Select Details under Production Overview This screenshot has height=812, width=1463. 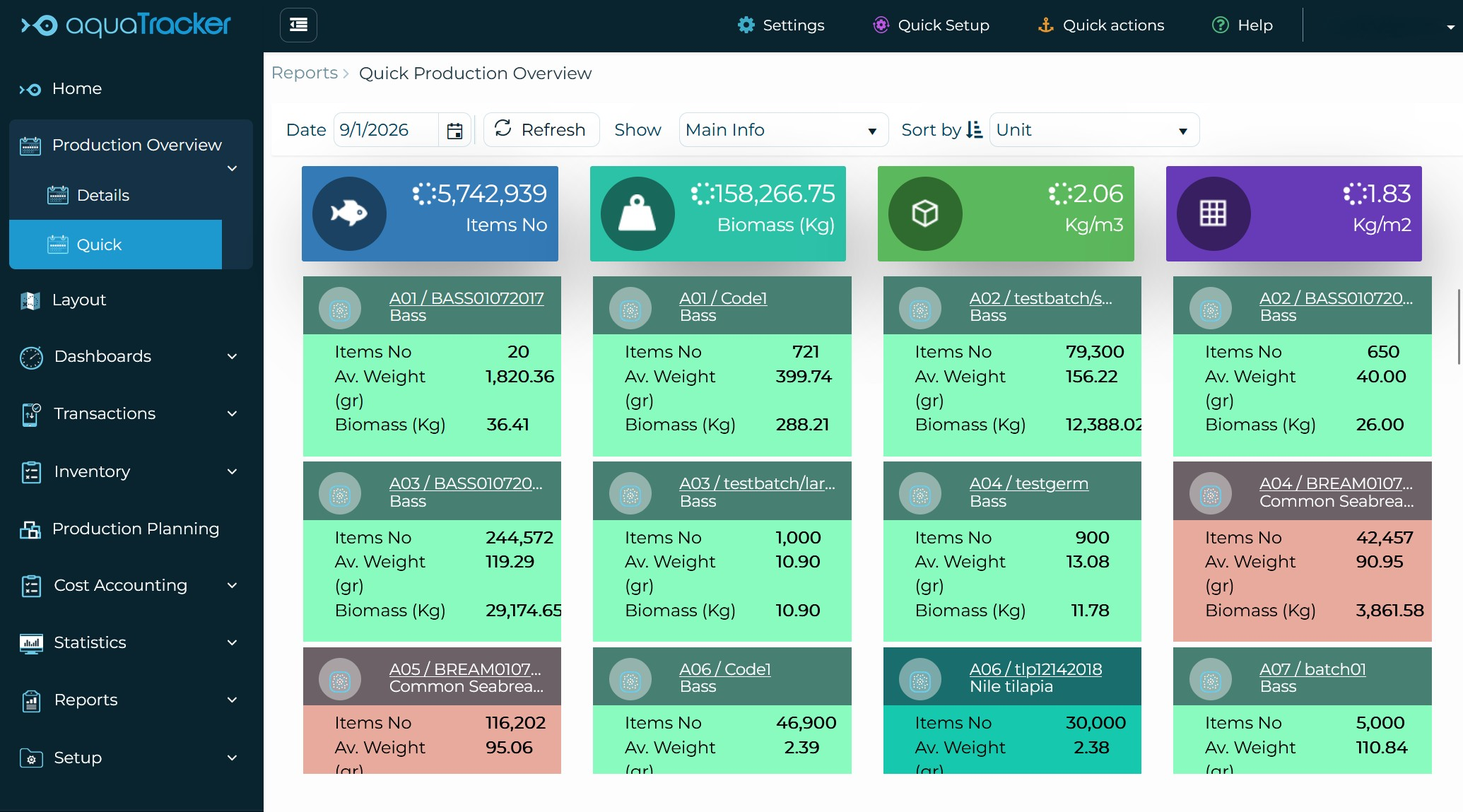tap(103, 195)
